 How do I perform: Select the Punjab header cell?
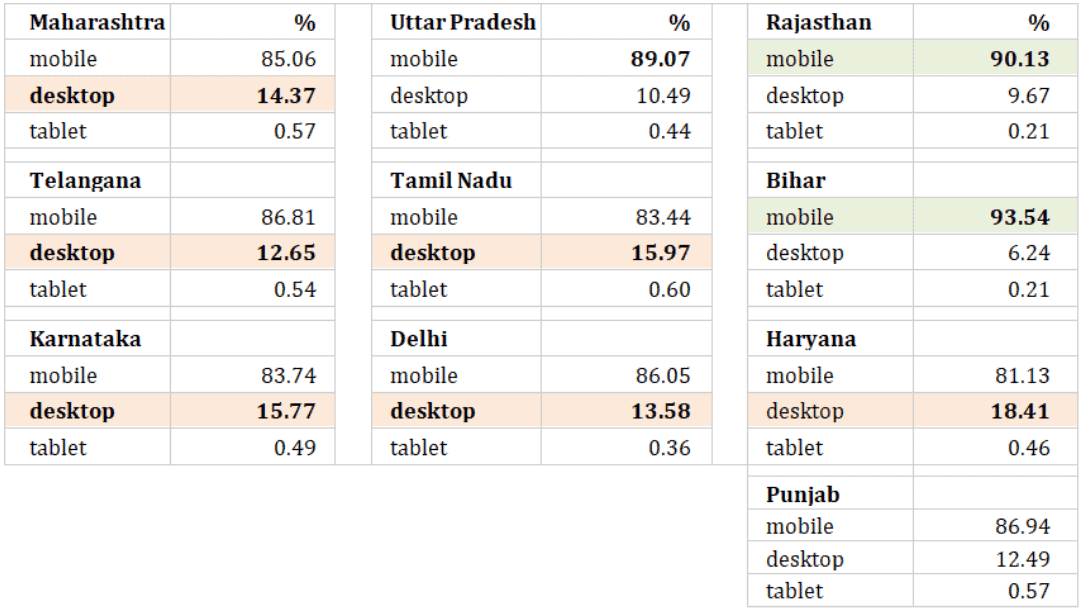click(x=831, y=494)
